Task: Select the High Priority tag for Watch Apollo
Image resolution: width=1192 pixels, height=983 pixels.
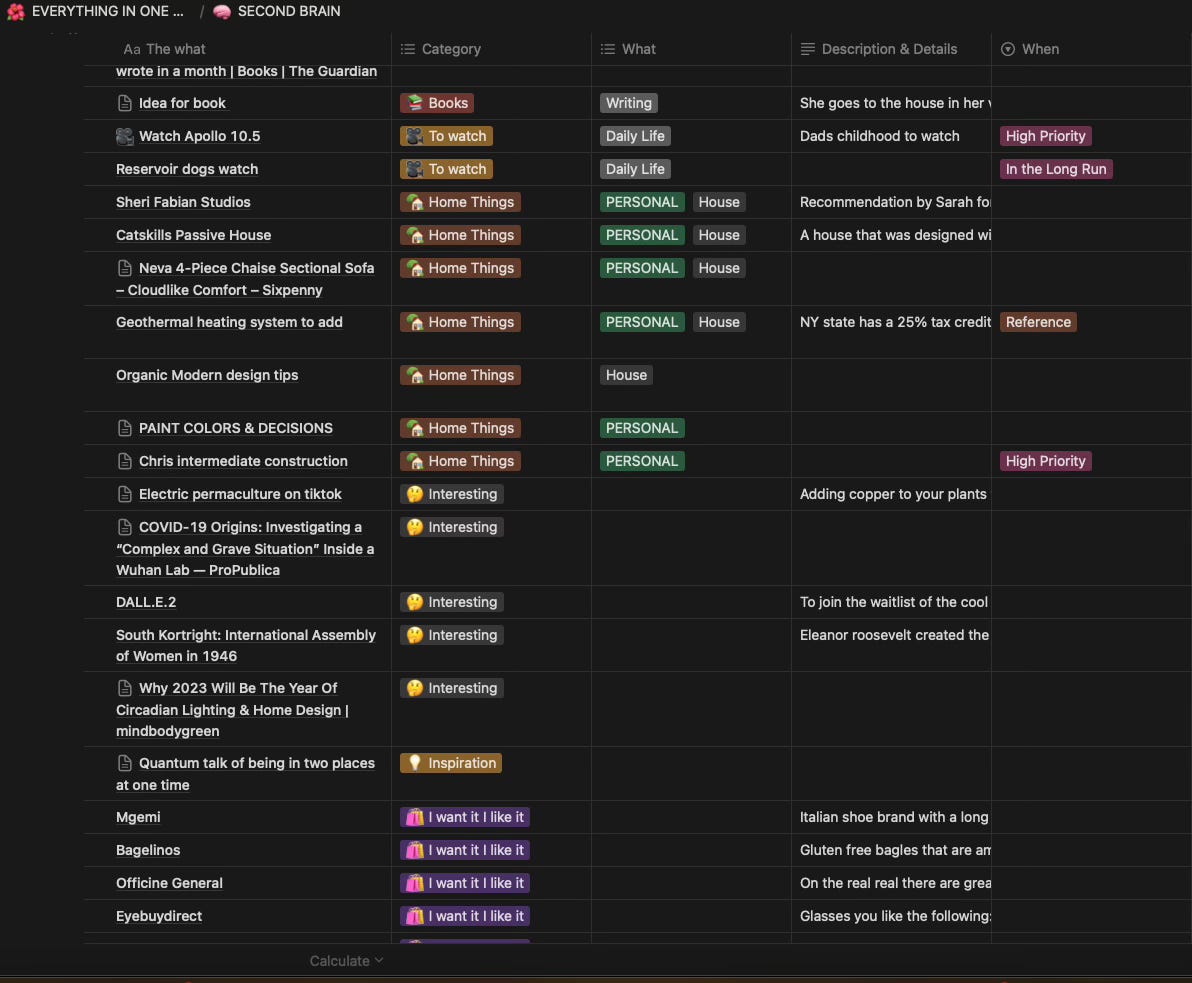Action: (1045, 136)
